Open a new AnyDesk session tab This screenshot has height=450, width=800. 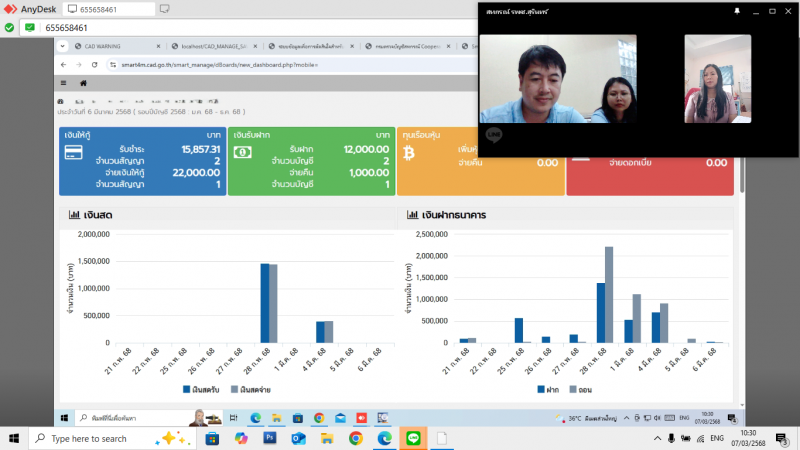coord(164,9)
